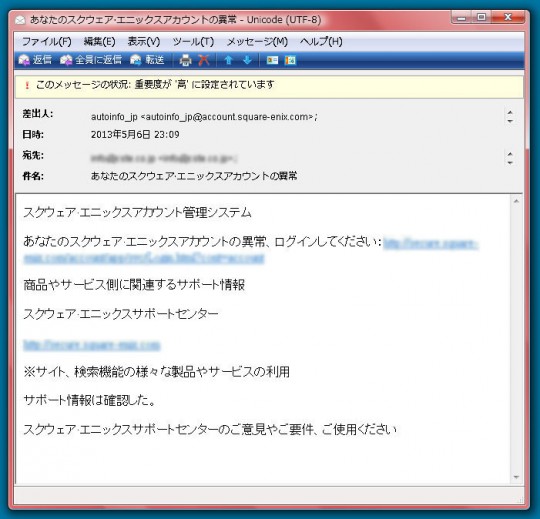Viewport: 540px width, 519px height.
Task: Maximize the message window
Action: click(481, 18)
